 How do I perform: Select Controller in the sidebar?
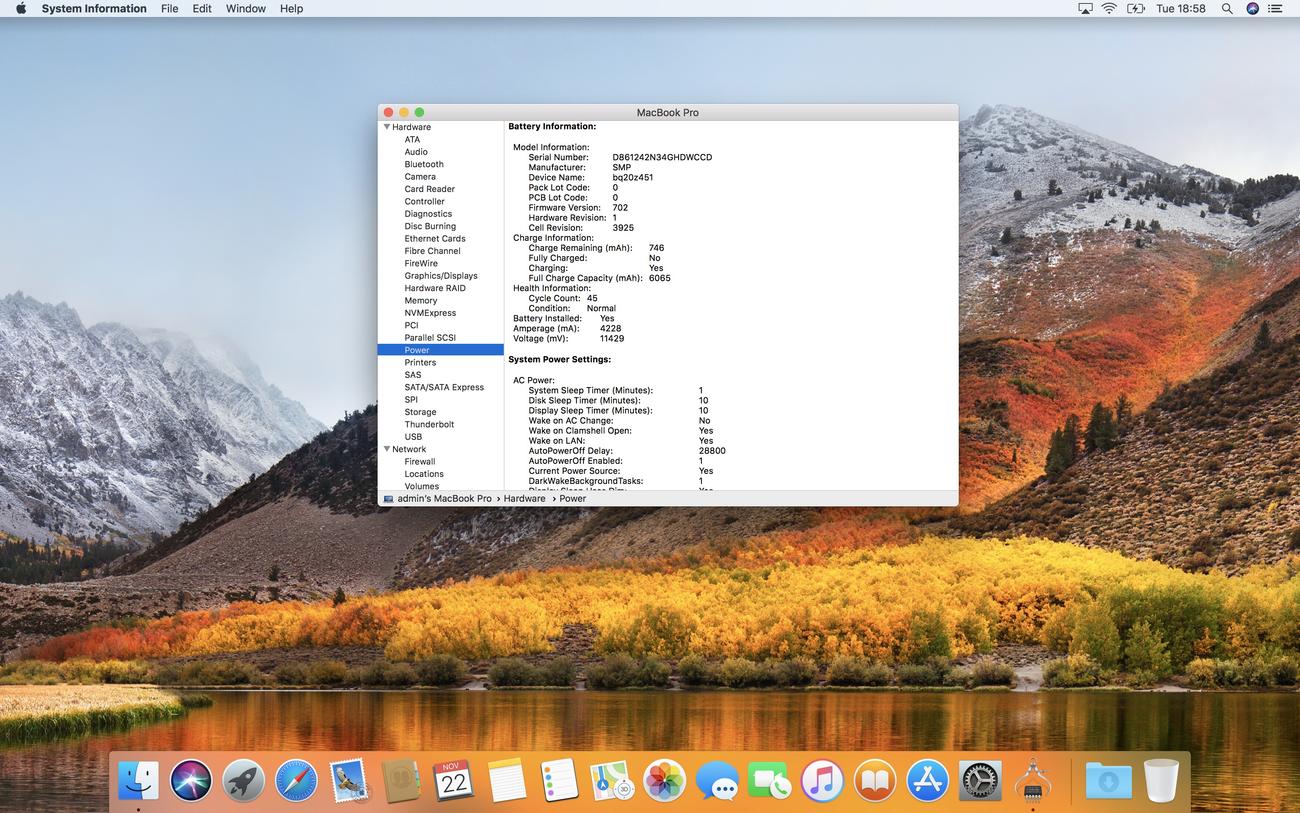click(424, 201)
